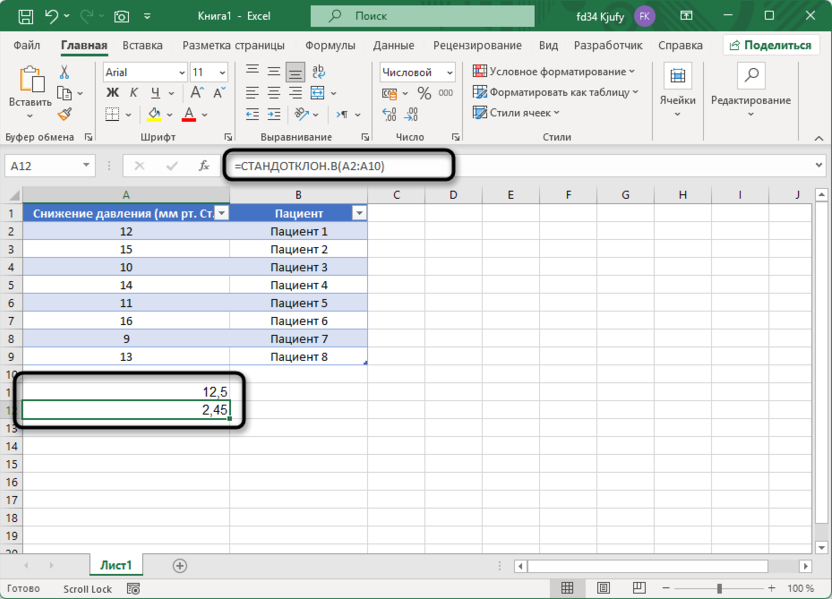Viewport: 832px width, 599px height.
Task: Click the Format Painter brush icon
Action: [x=65, y=114]
